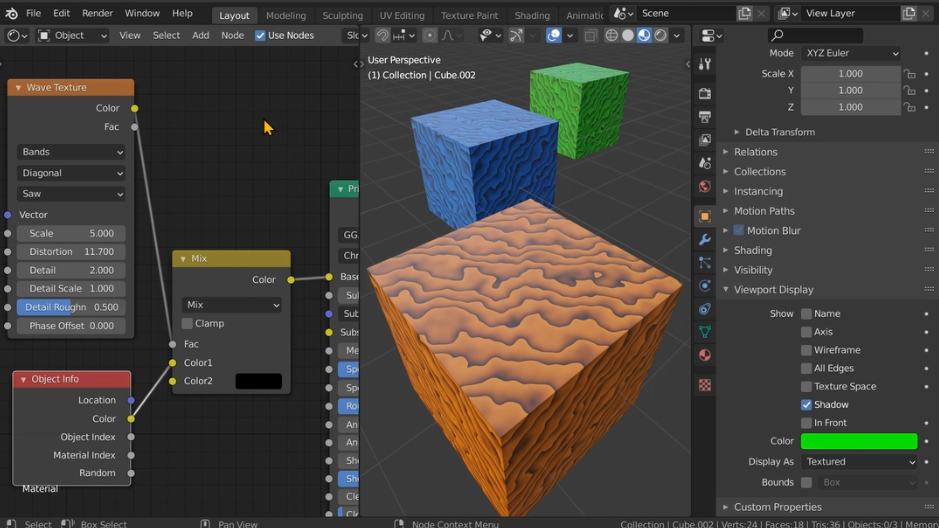Open the XYZ Euler rotation mode dropdown
The width and height of the screenshot is (939, 528).
tap(851, 53)
